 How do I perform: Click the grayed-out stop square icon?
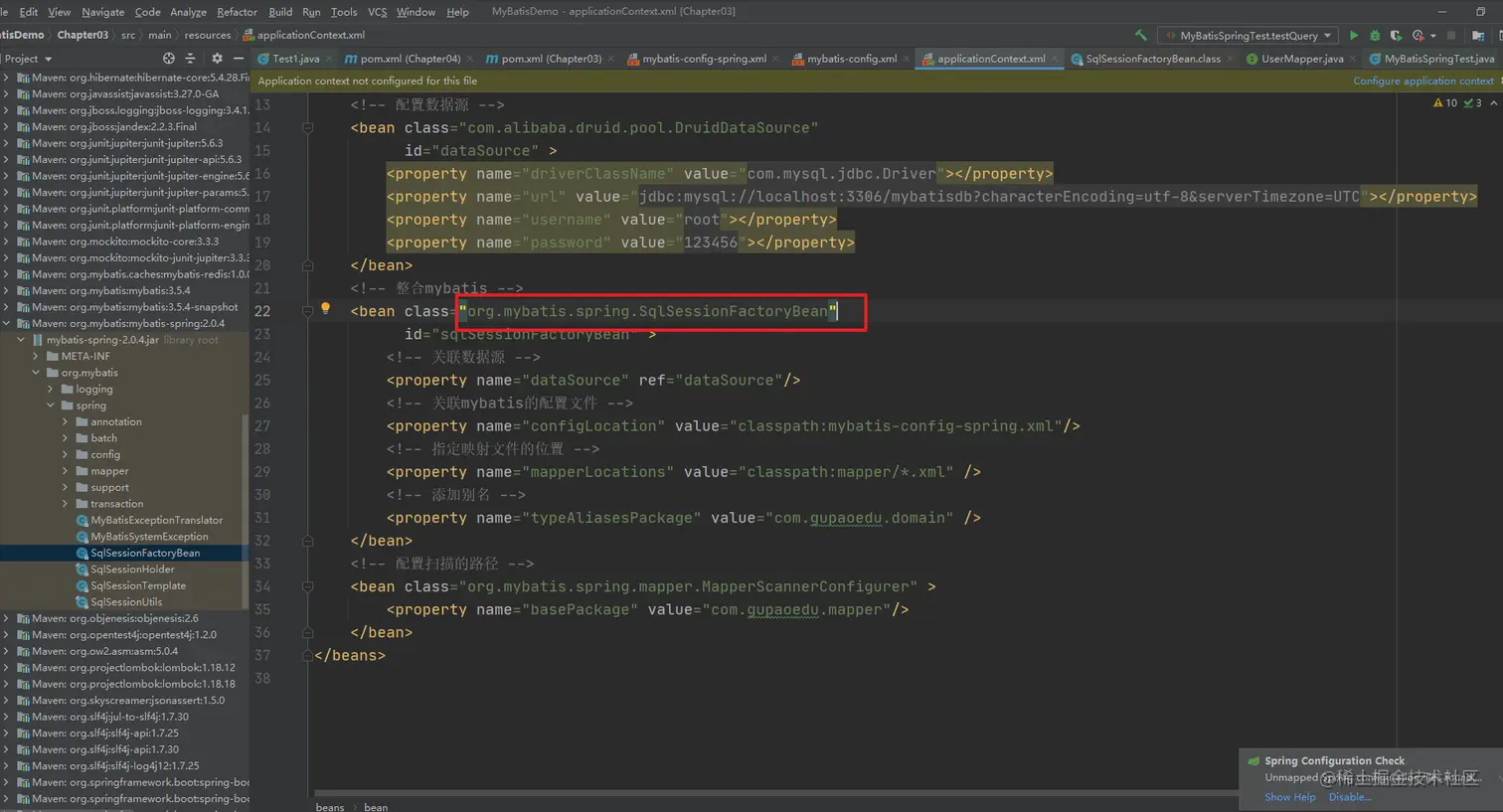pos(1450,36)
